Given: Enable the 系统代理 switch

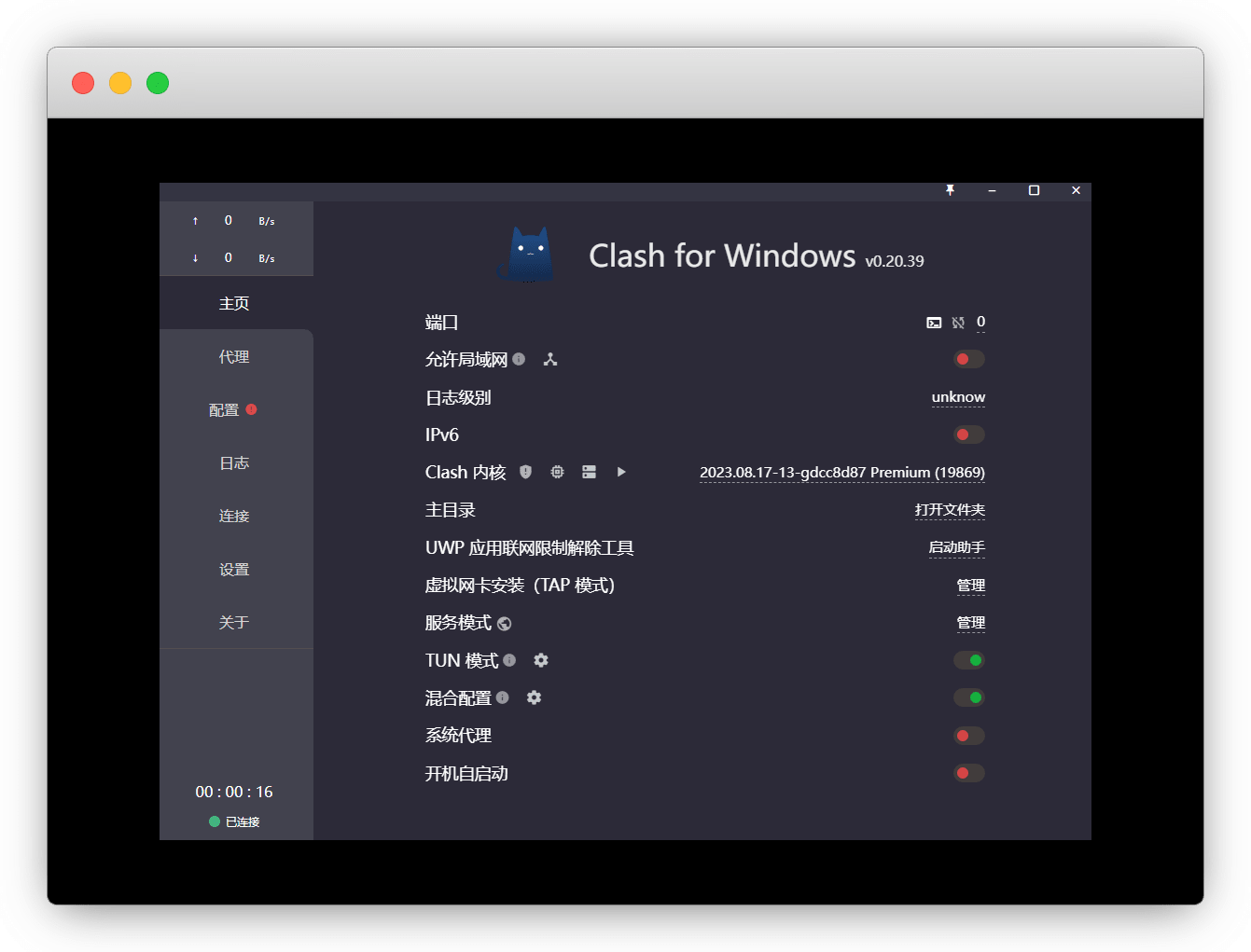Looking at the screenshot, I should click(969, 736).
